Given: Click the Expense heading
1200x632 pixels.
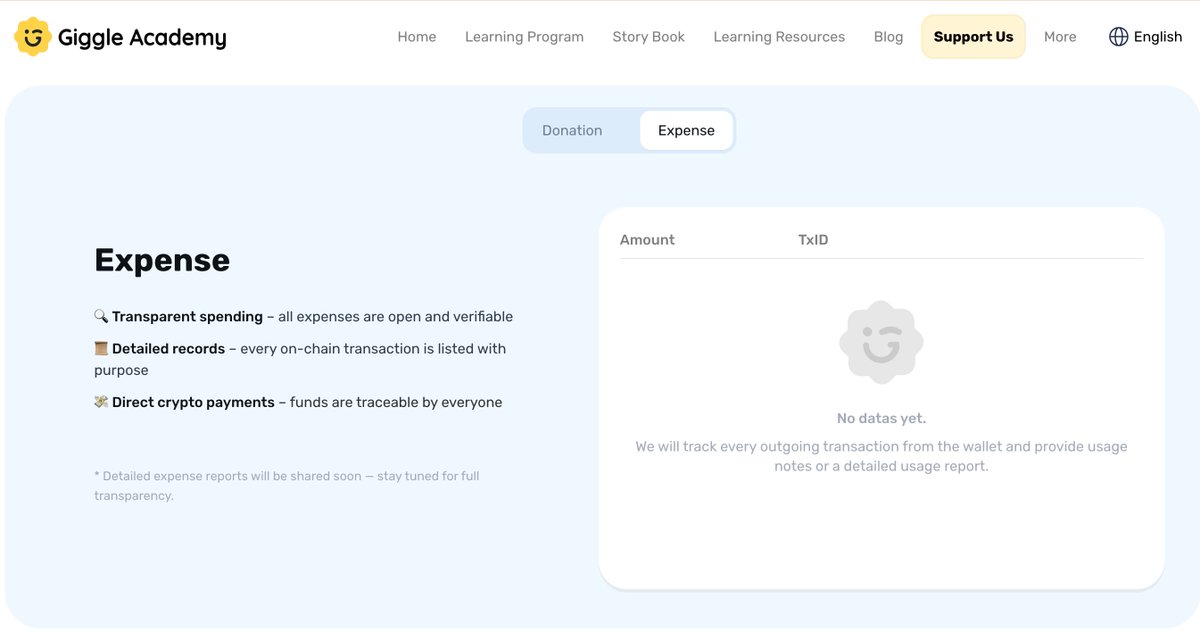Looking at the screenshot, I should coord(162,260).
